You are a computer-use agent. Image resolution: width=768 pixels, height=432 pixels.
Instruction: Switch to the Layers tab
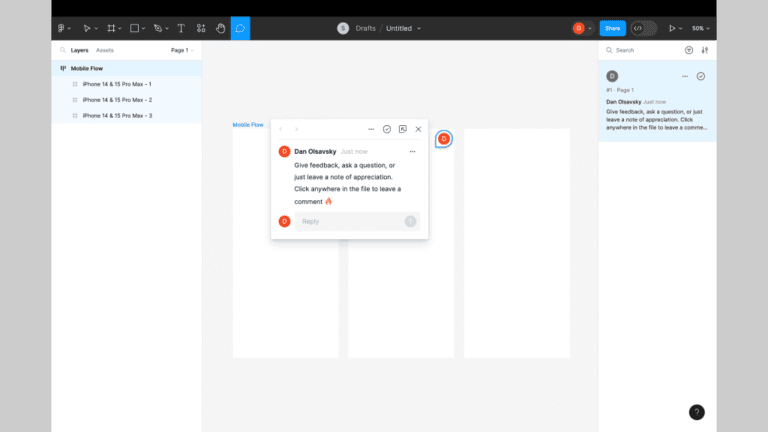tap(79, 50)
